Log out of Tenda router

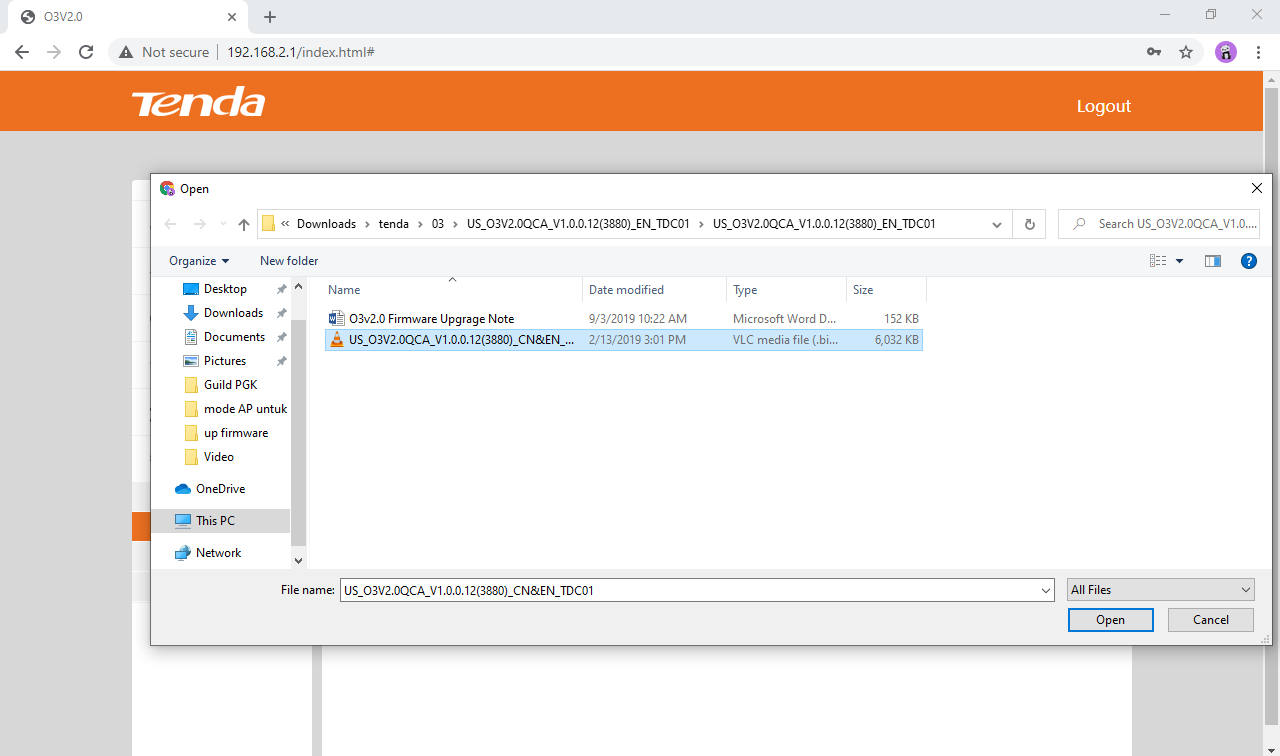coord(1104,106)
